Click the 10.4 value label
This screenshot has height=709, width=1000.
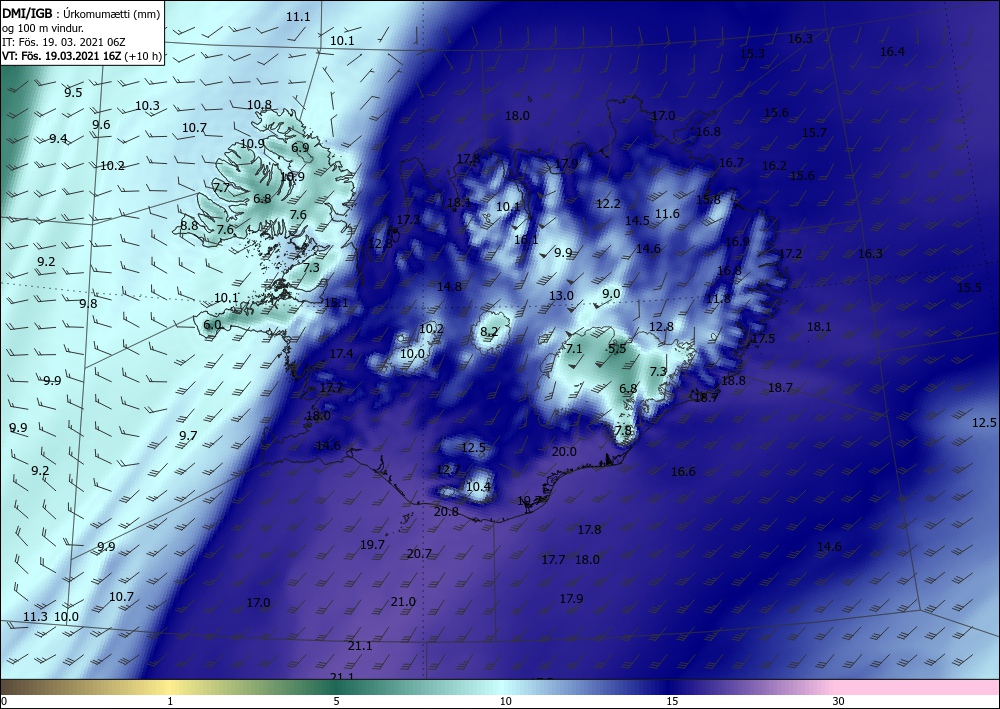pyautogui.click(x=478, y=487)
